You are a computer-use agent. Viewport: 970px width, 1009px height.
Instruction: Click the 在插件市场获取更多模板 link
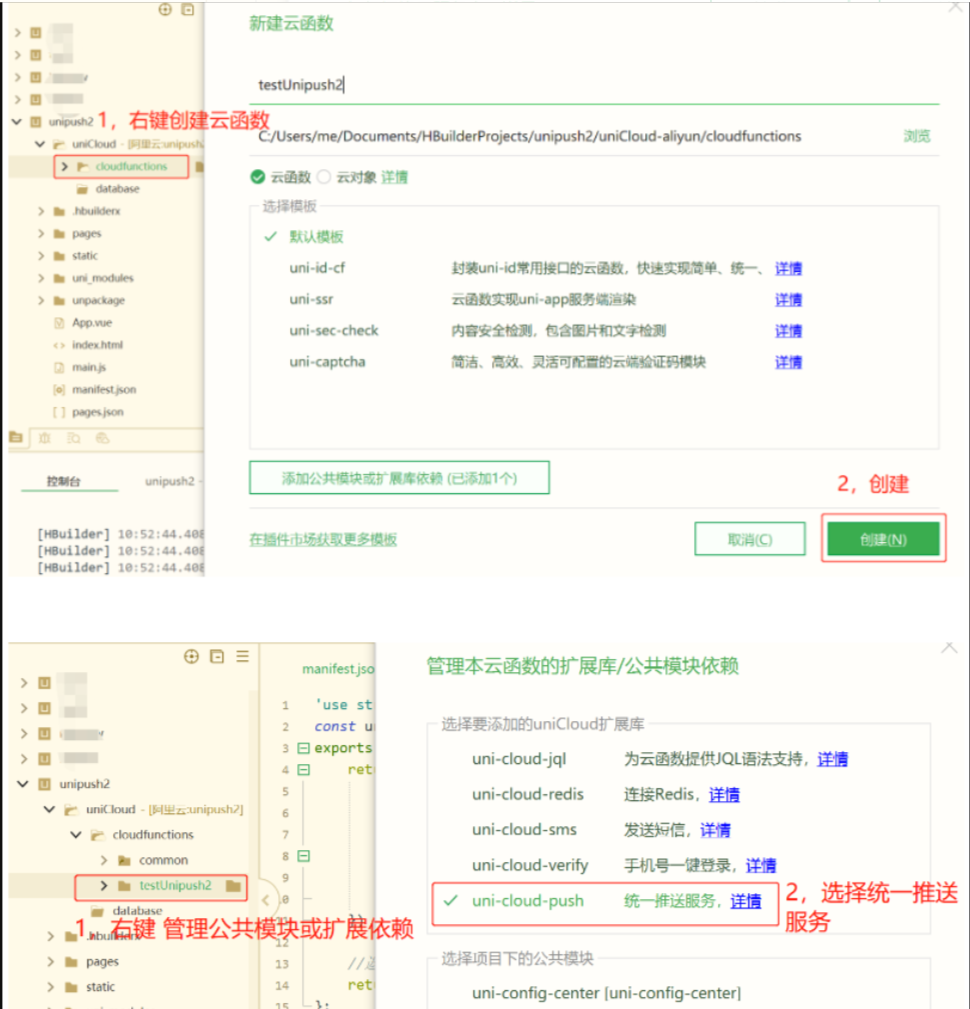coord(323,539)
